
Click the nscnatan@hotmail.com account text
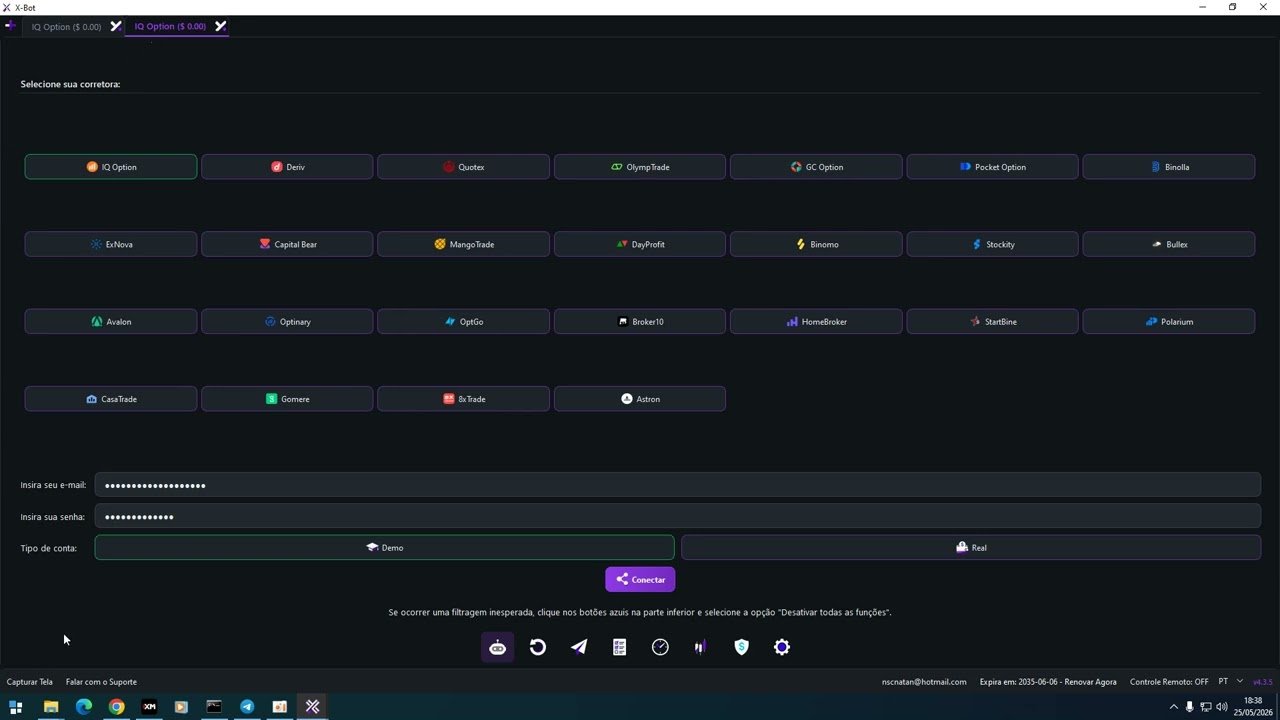[x=924, y=682]
